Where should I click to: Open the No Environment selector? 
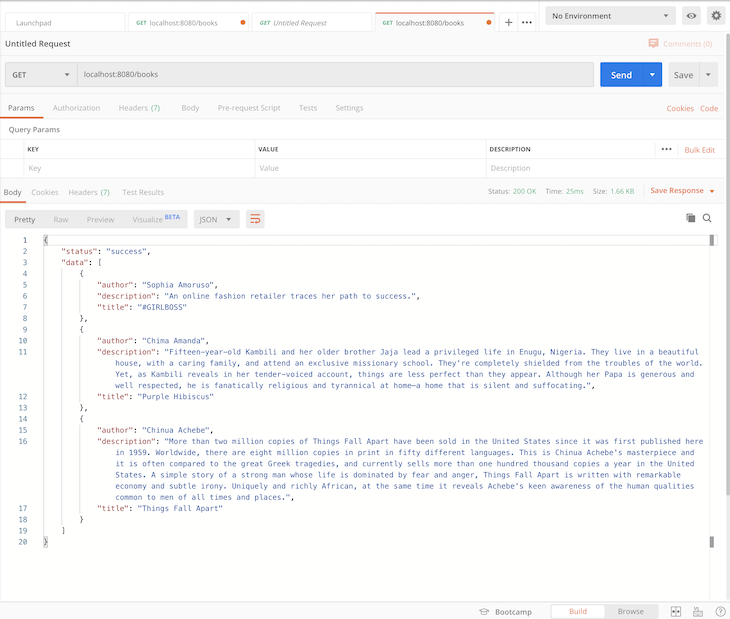coord(610,16)
